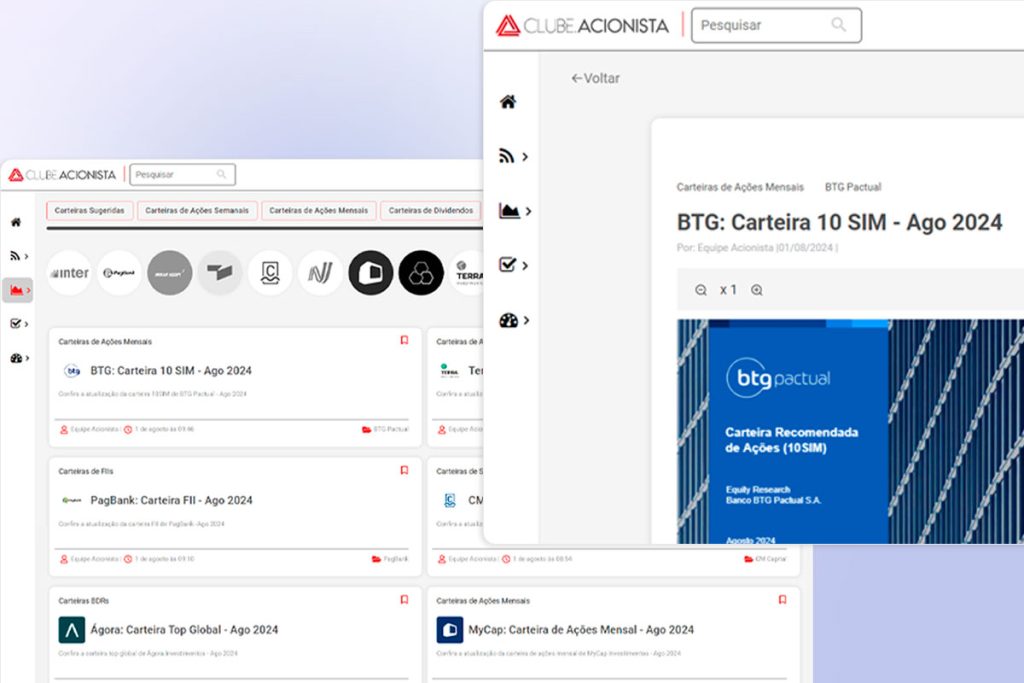Go back using the Voltar link
The image size is (1024, 683).
pyautogui.click(x=595, y=78)
